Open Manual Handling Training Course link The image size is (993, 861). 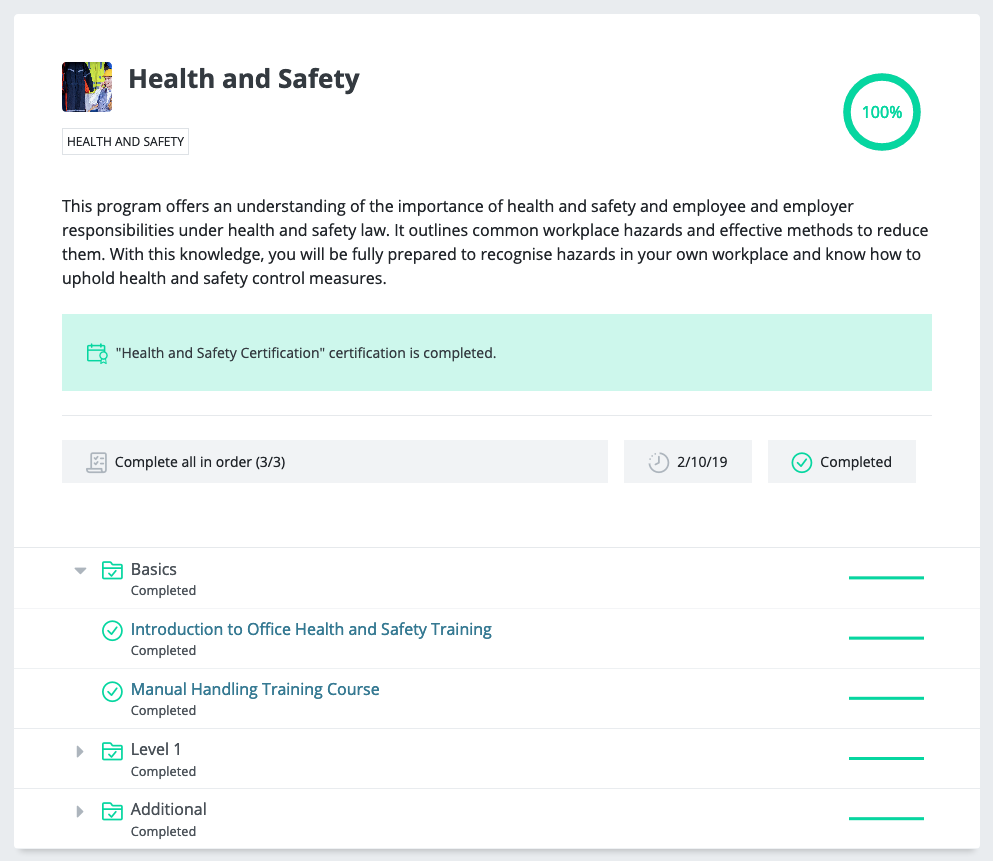coord(255,689)
